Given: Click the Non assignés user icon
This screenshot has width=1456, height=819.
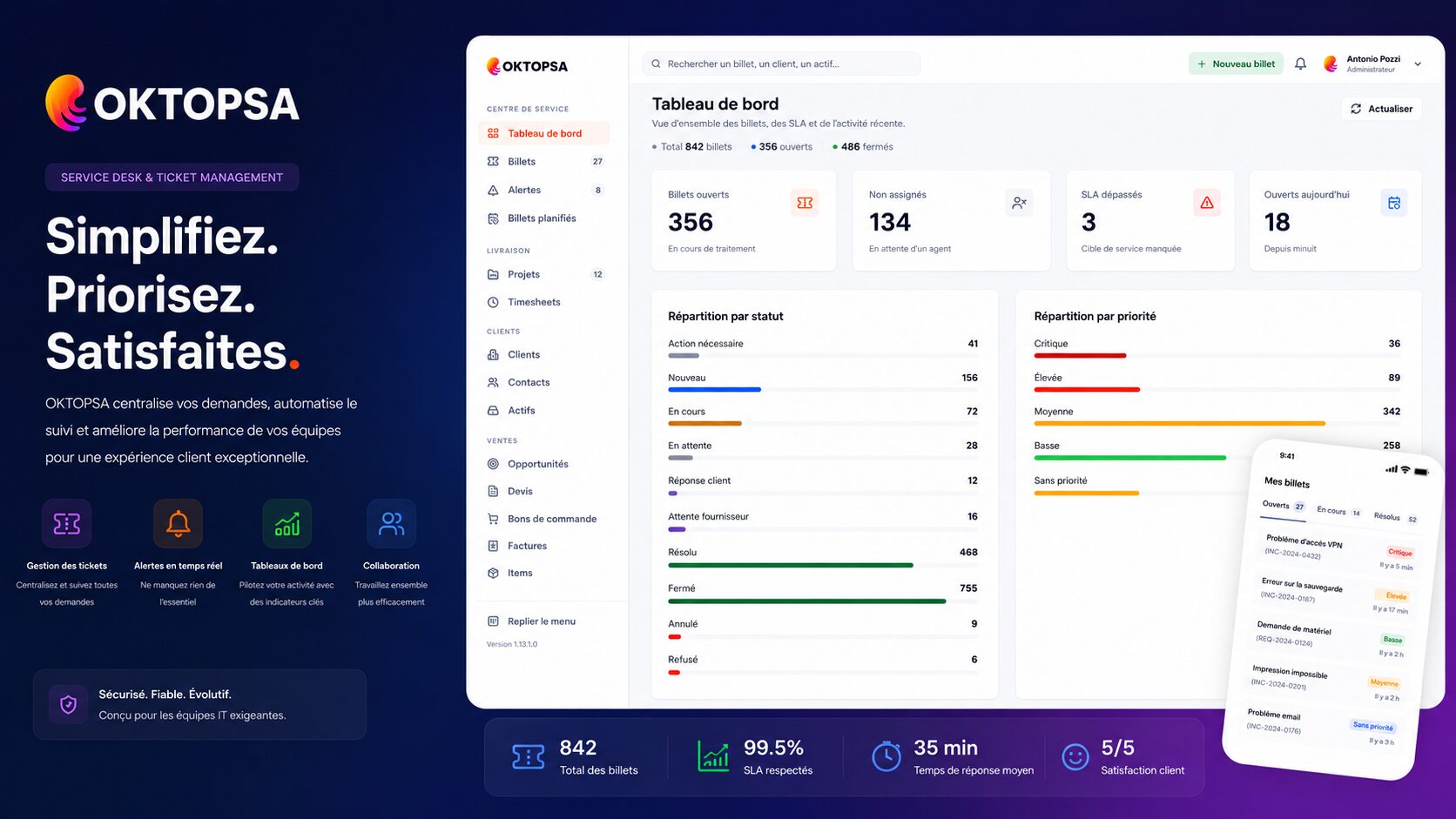Looking at the screenshot, I should pos(1019,203).
